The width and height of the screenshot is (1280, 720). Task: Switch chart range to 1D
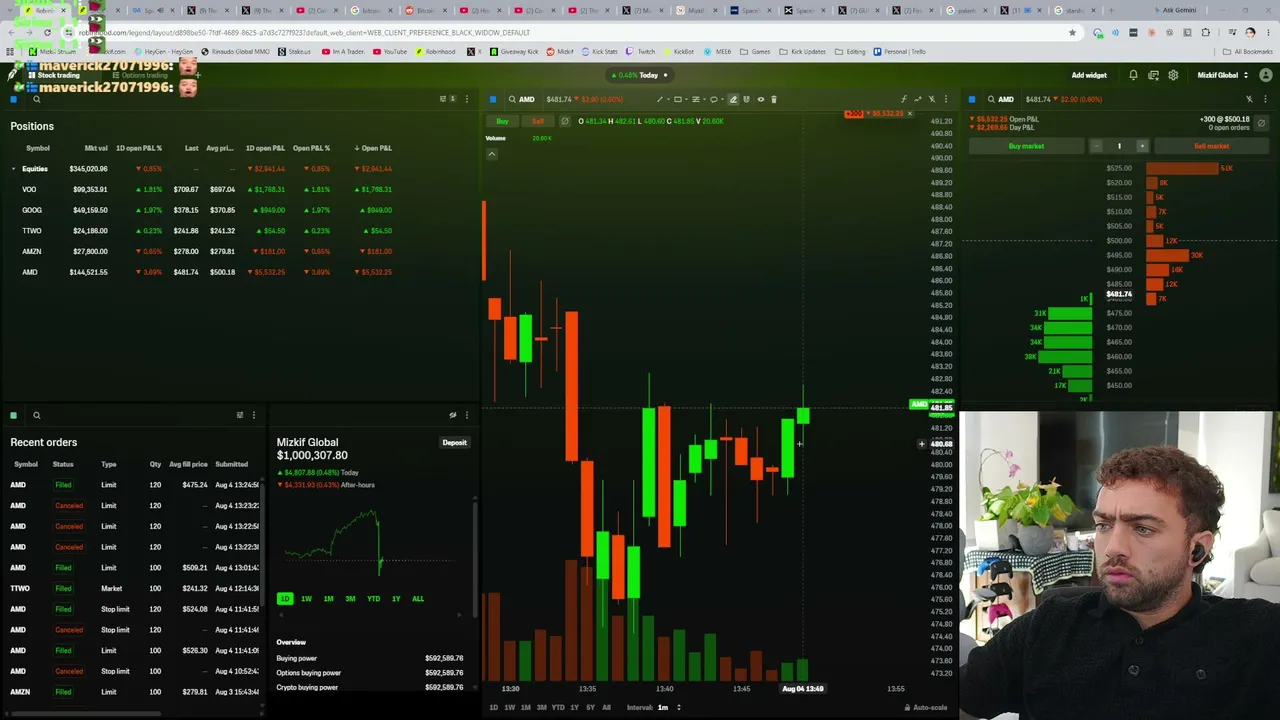click(493, 707)
